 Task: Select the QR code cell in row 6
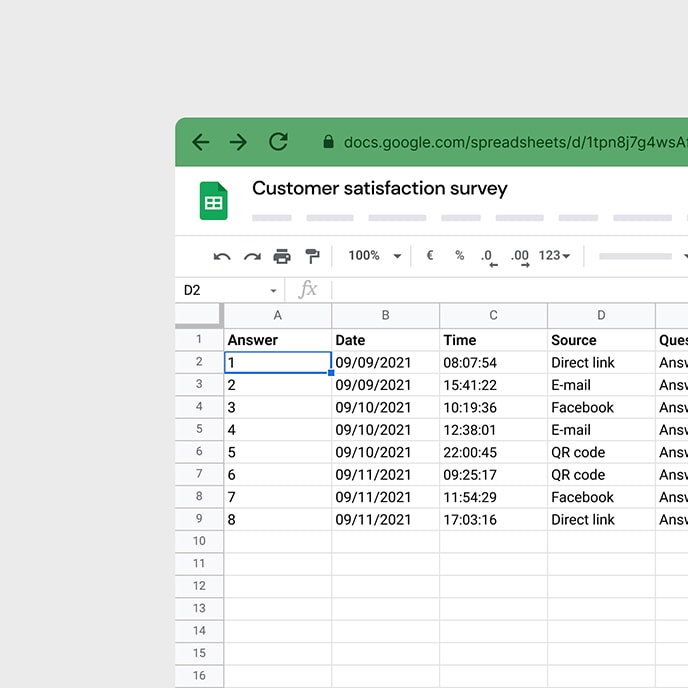pos(602,452)
